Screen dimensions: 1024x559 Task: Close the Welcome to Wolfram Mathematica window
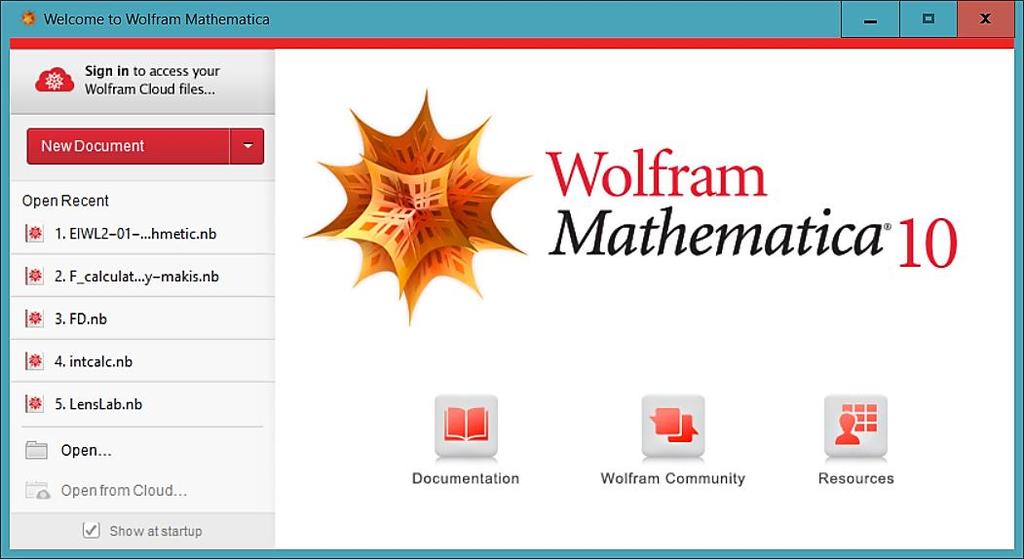985,19
